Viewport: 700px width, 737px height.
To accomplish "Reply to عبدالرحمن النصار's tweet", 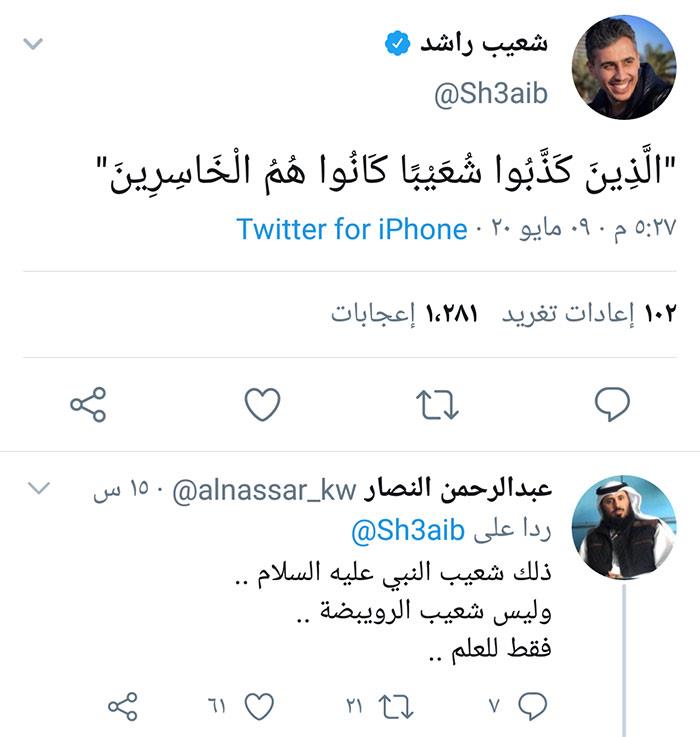I will [x=532, y=706].
